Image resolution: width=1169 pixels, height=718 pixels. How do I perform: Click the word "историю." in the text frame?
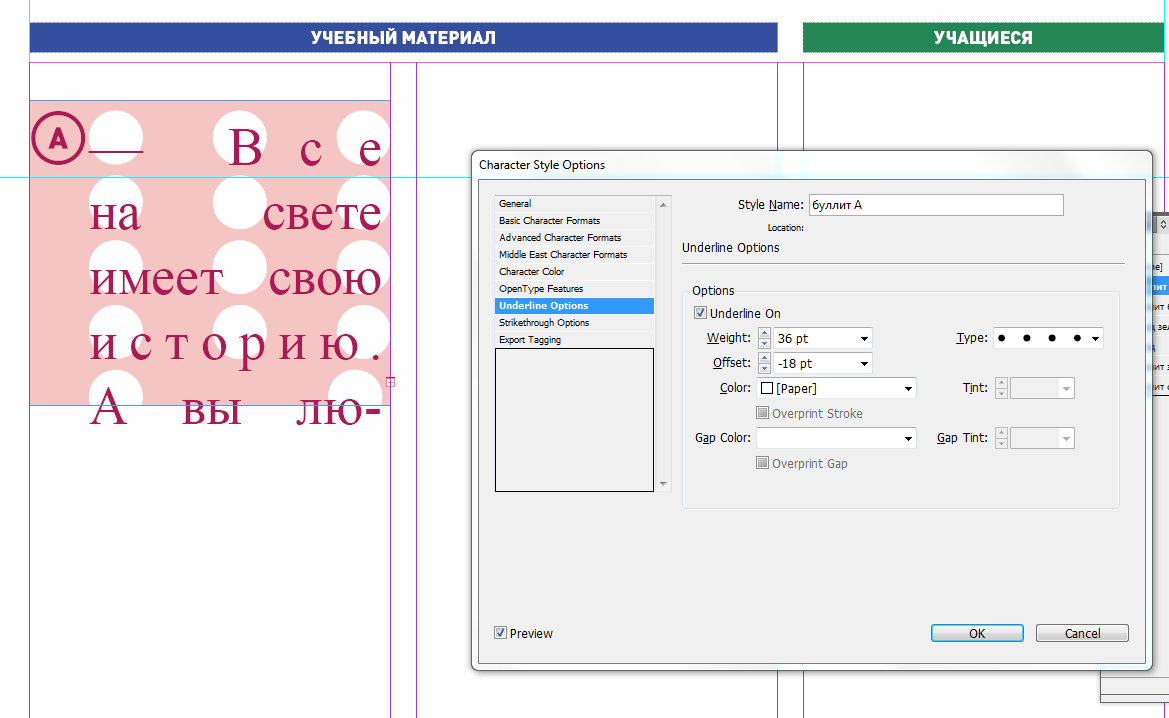point(236,346)
